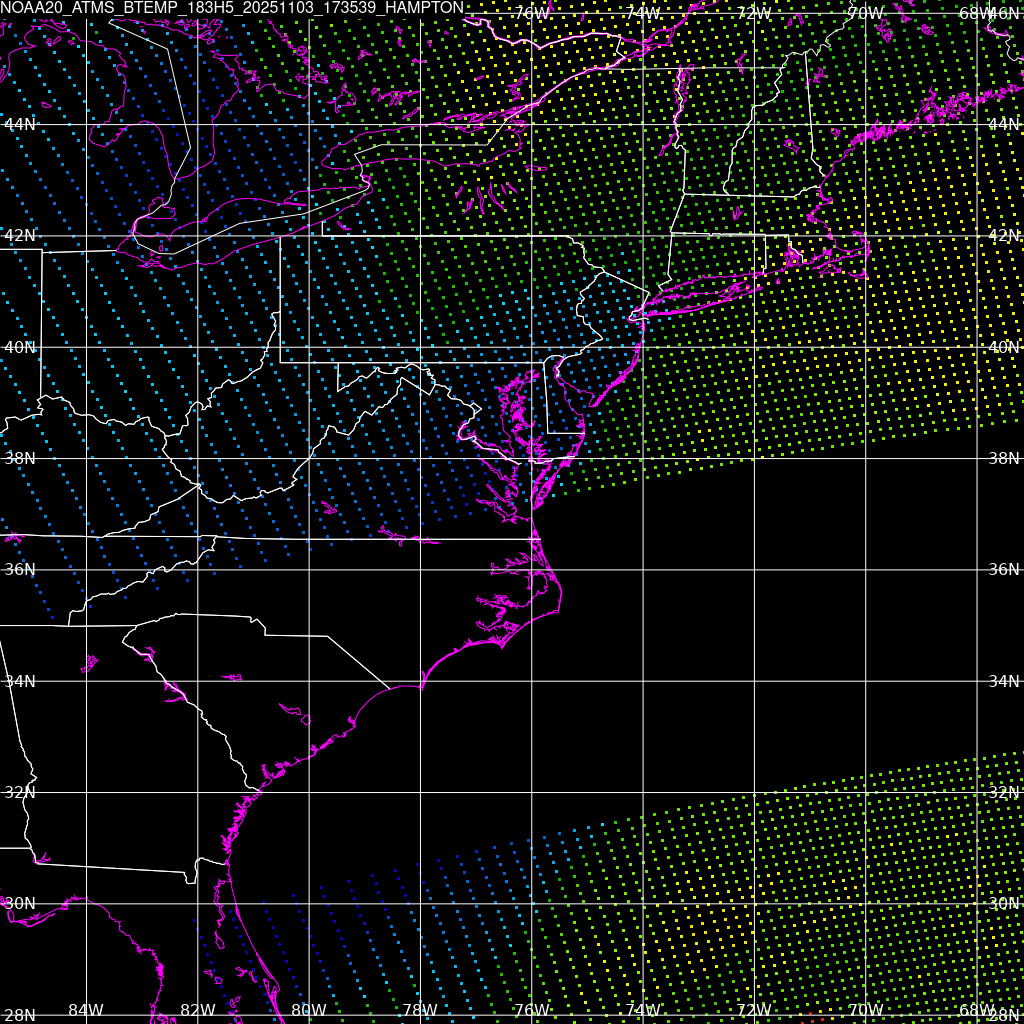This screenshot has height=1024, width=1024.
Task: Click the 70W label at bottom edge
Action: pyautogui.click(x=864, y=1010)
